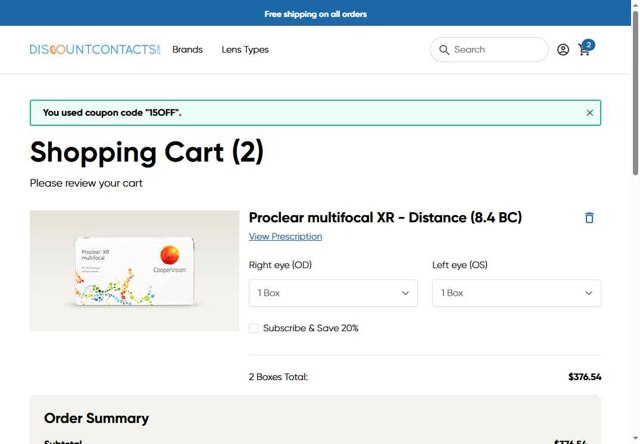This screenshot has width=640, height=444.
Task: Remove Proclear multifocal XR with trash icon
Action: tap(589, 218)
